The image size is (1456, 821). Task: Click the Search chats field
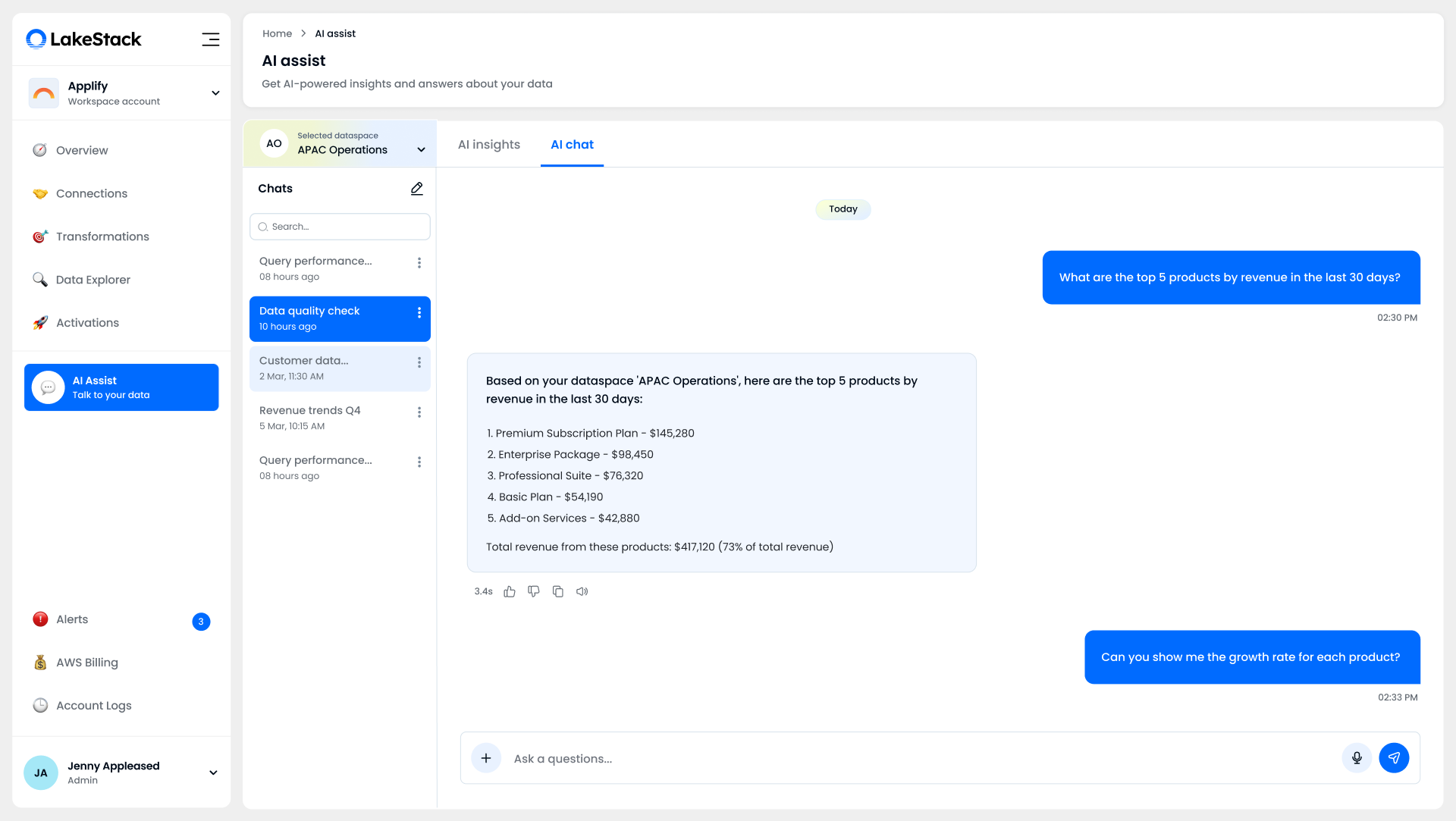[341, 227]
